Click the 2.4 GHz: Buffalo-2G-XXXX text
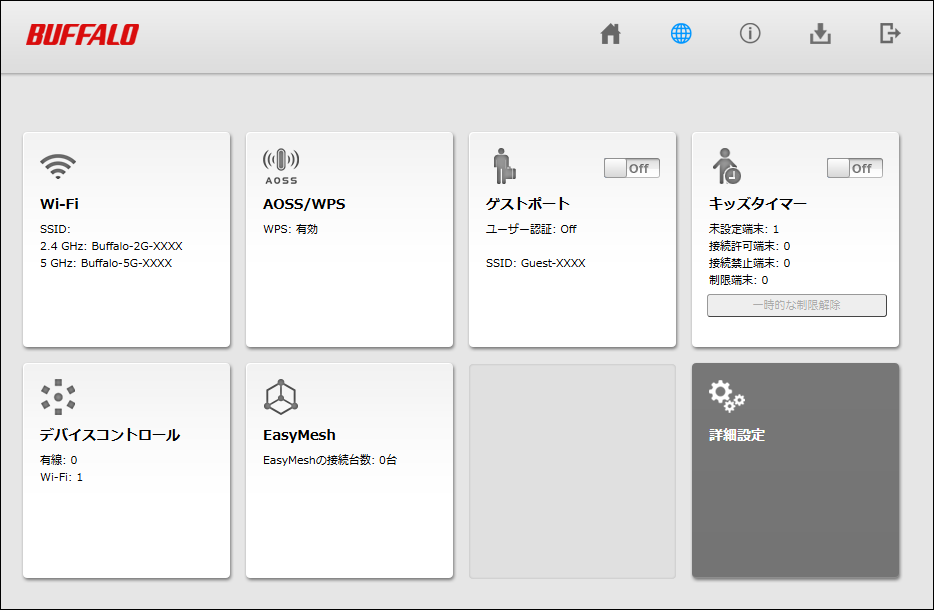This screenshot has height=610, width=934. (111, 246)
